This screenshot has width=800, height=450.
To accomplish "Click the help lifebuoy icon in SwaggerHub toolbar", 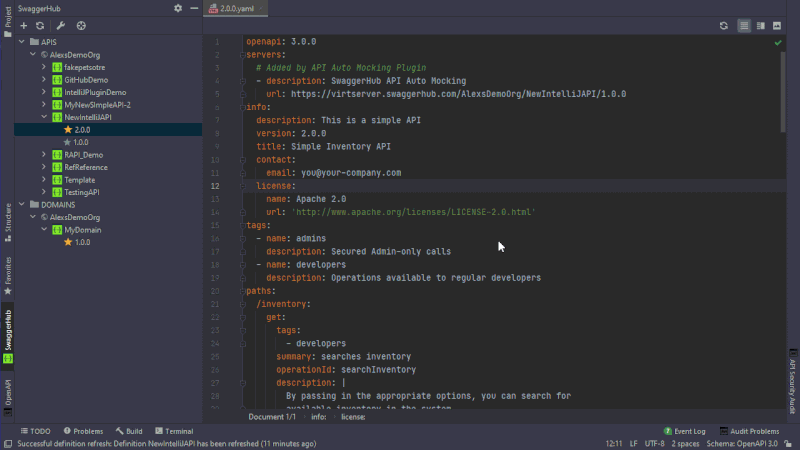I will pos(81,26).
